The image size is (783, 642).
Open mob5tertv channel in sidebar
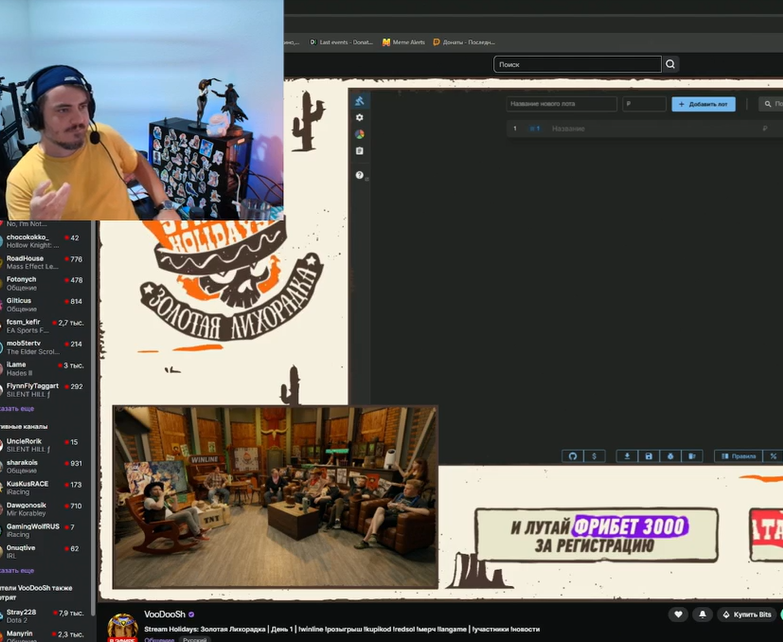[43, 347]
